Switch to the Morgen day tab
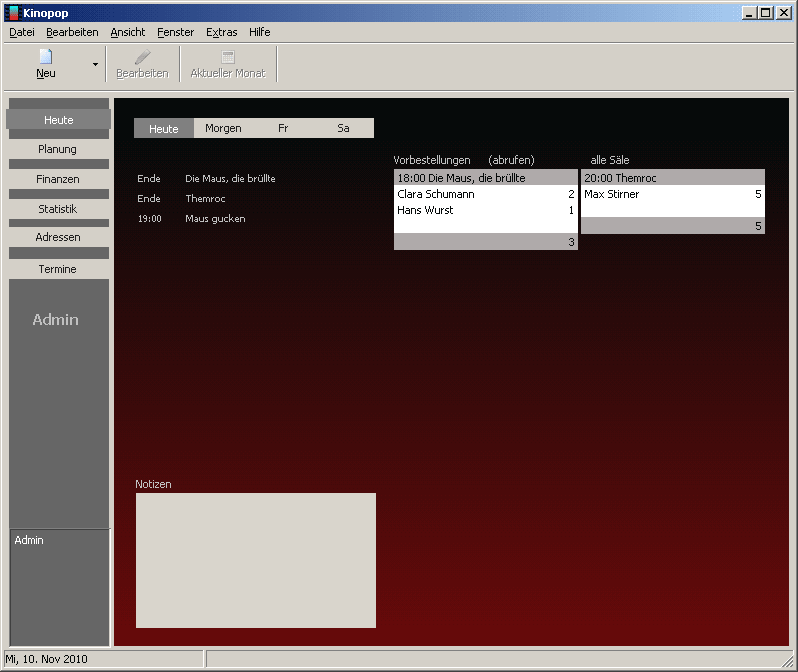 223,128
